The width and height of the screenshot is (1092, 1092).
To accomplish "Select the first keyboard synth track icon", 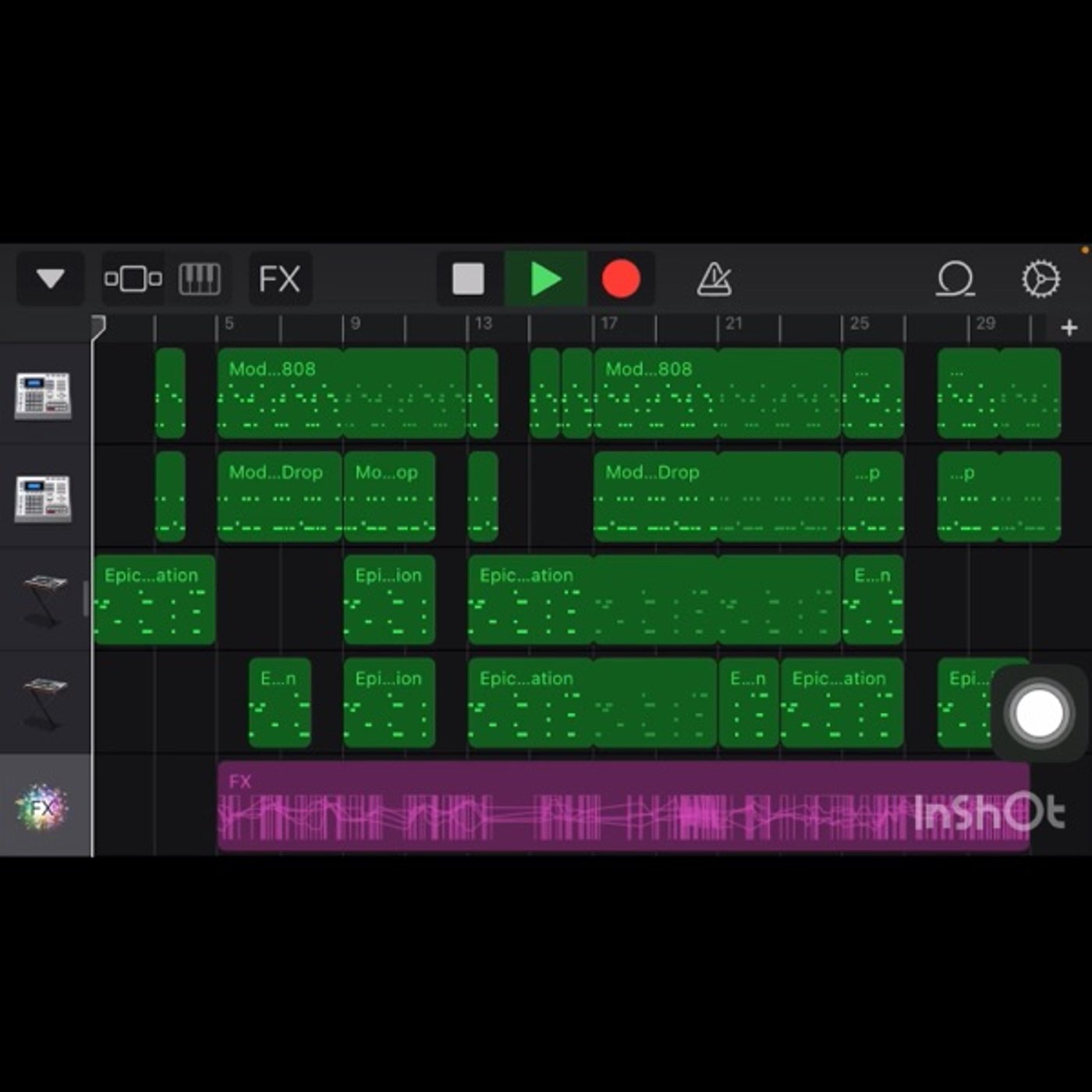I will [x=44, y=600].
